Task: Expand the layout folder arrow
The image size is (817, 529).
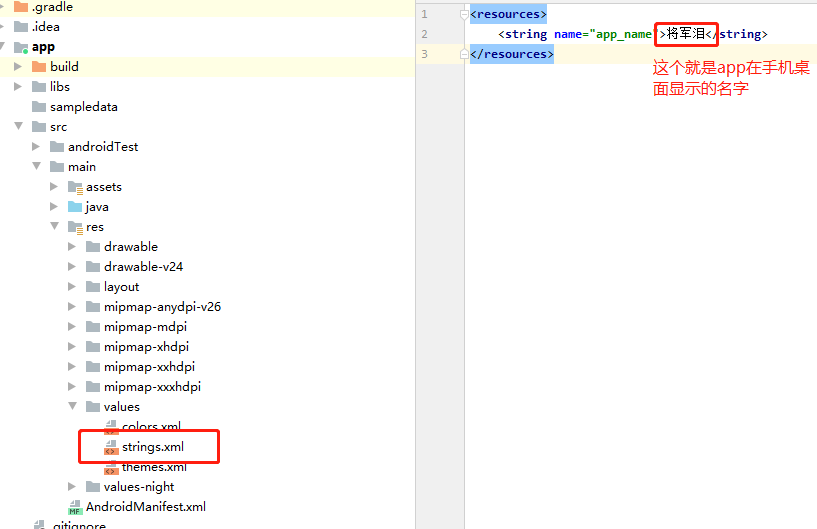Action: (72, 287)
